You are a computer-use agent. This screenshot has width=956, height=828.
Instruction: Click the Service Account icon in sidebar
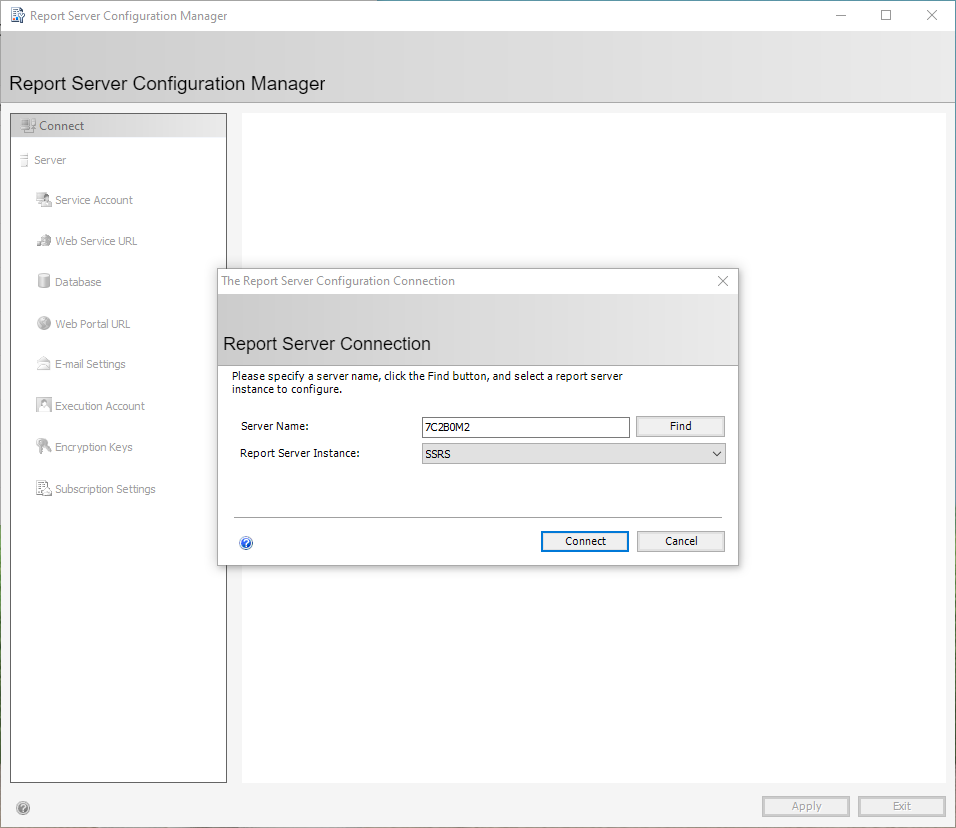[x=43, y=200]
